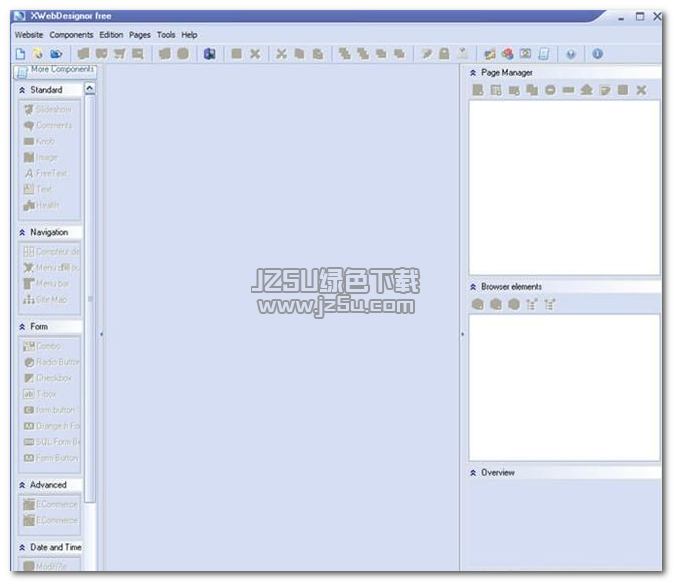
Task: Click the XWebDesignor title bar app icon
Action: point(19,16)
